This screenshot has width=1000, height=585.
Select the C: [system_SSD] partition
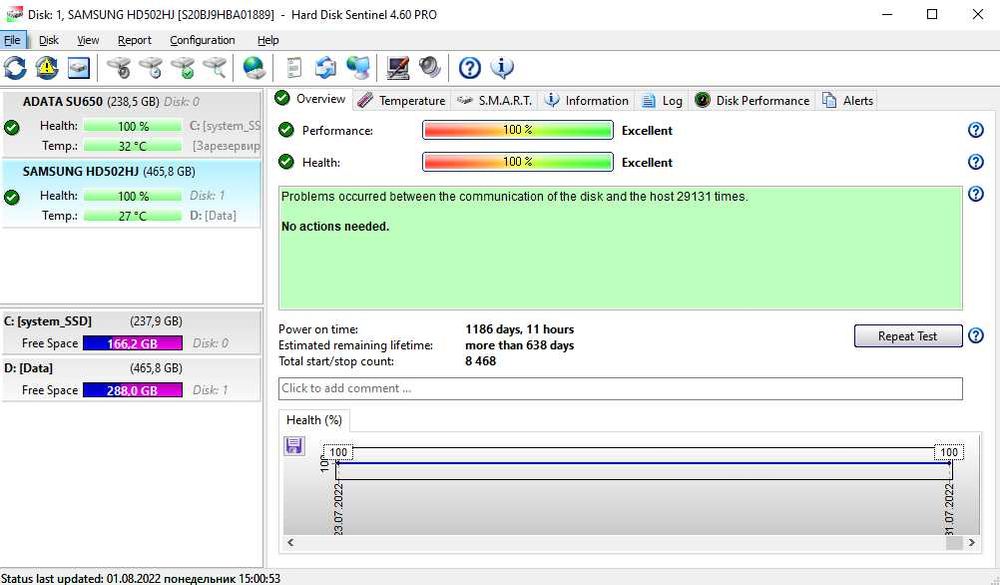click(x=131, y=332)
